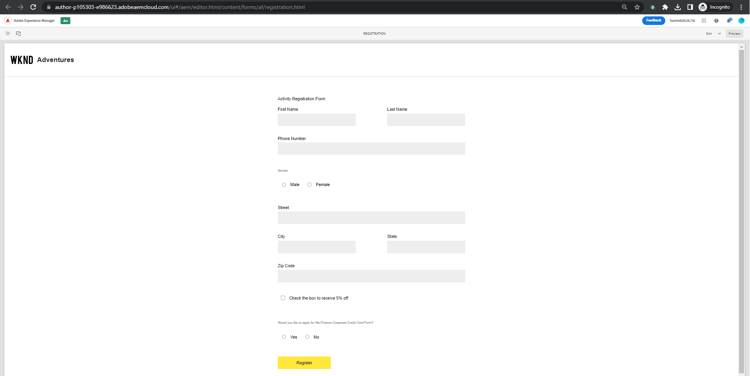The image size is (750, 376).
Task: Open the browser downloads icon
Action: tap(678, 7)
